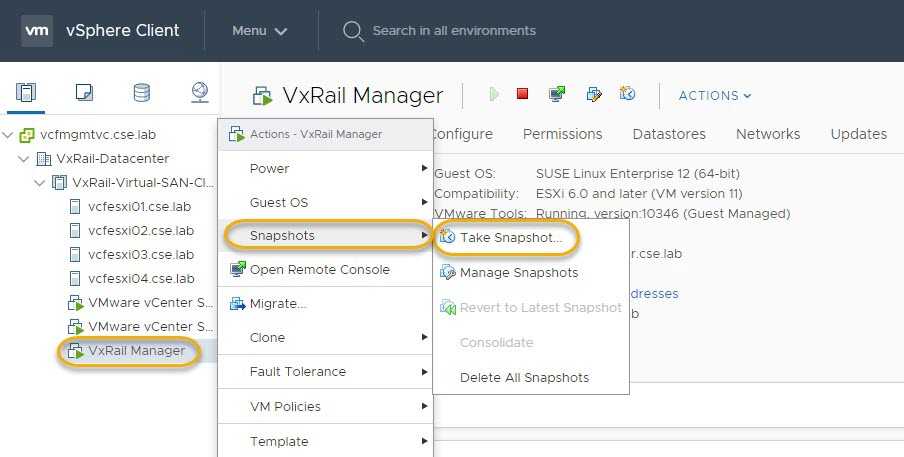Click Delete All Snapshots option

pyautogui.click(x=524, y=377)
